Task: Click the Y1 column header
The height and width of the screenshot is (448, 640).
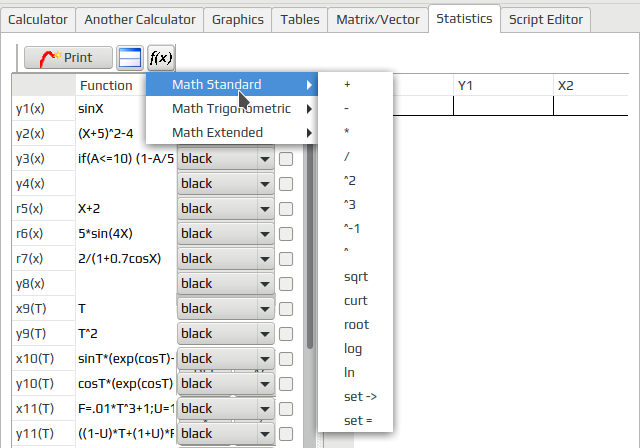Action: (503, 85)
